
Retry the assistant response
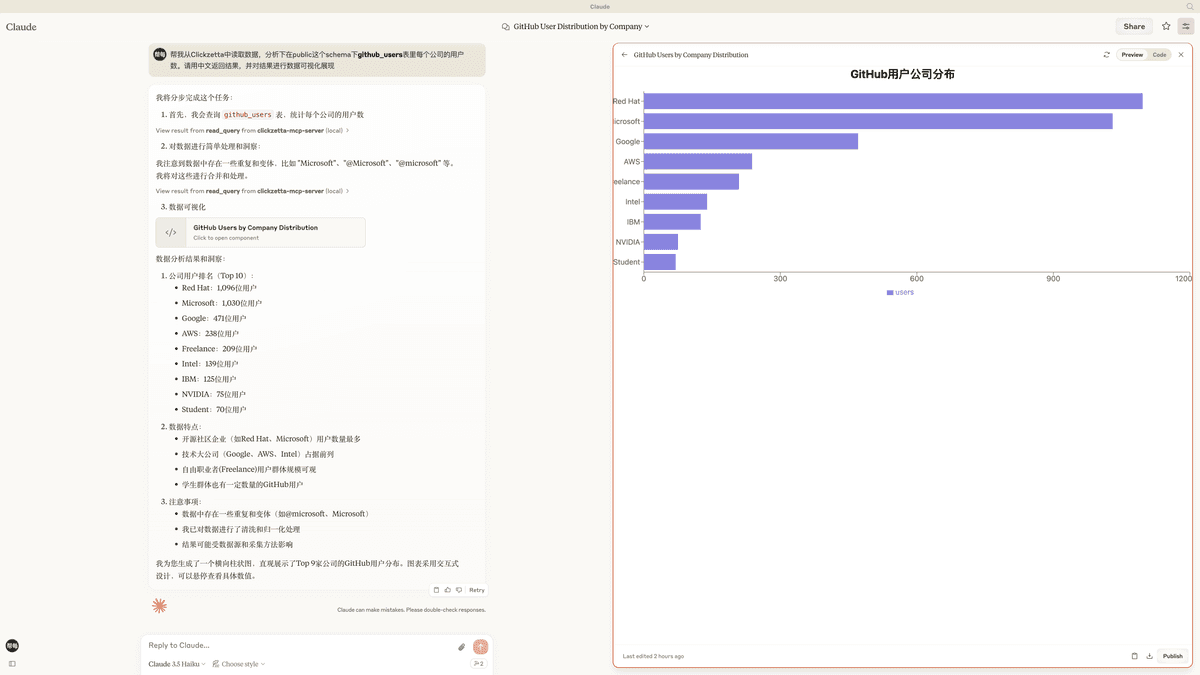[477, 590]
